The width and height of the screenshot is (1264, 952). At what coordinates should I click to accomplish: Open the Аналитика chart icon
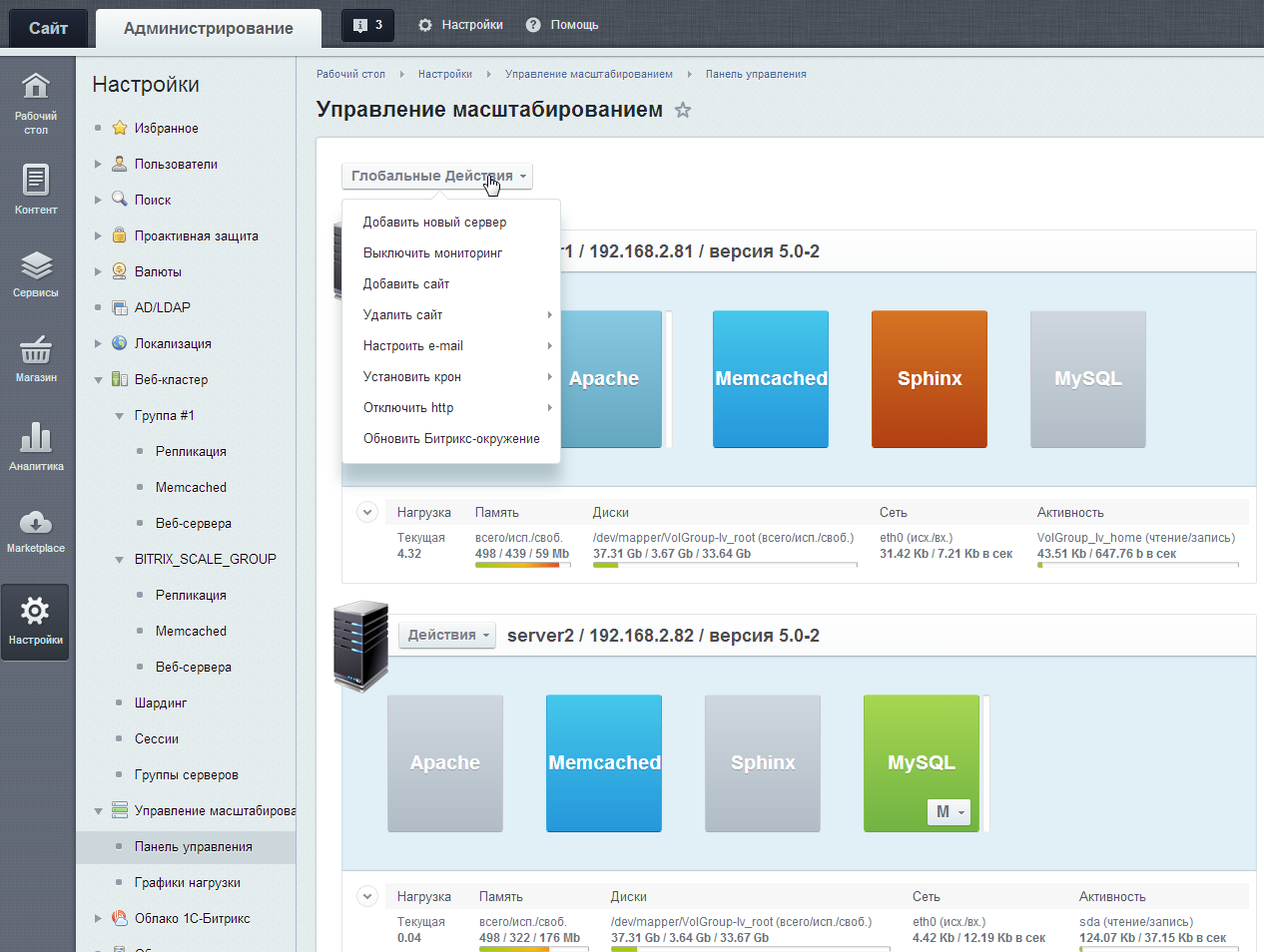pyautogui.click(x=36, y=445)
